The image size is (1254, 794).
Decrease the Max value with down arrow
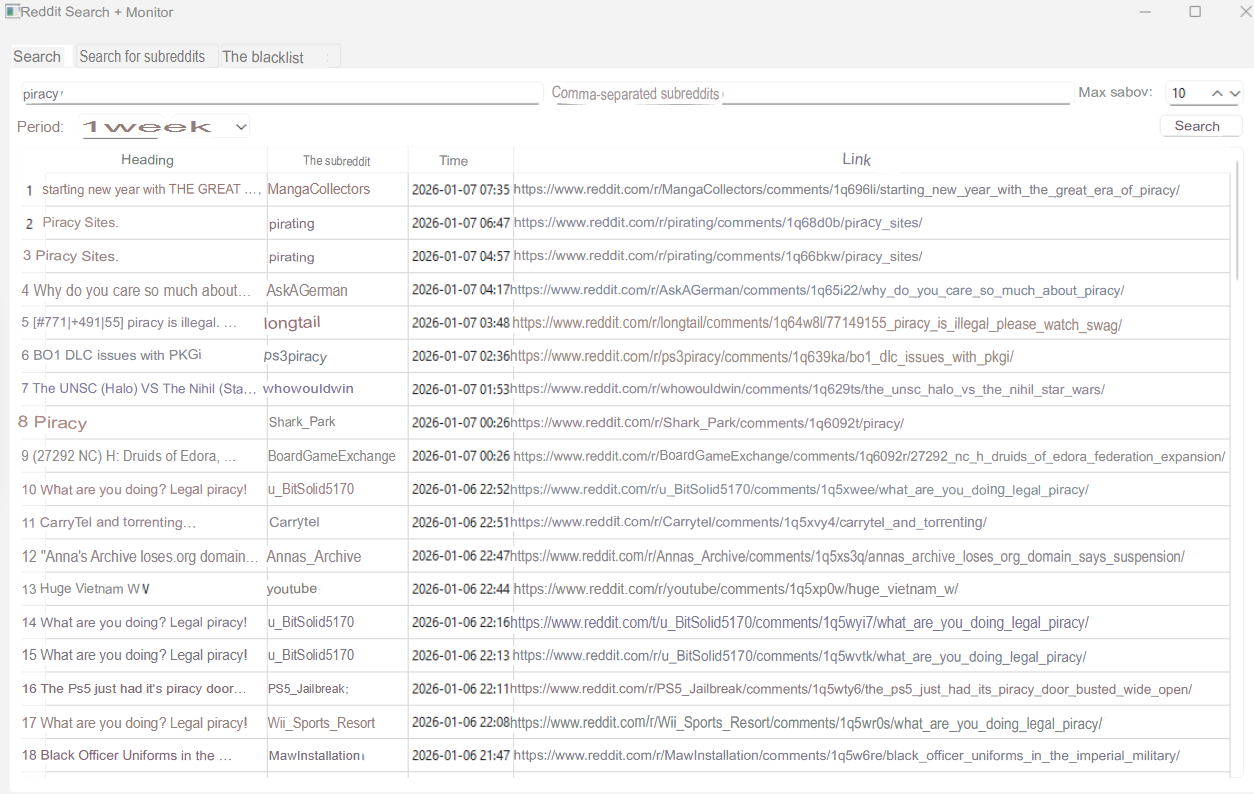(1235, 93)
